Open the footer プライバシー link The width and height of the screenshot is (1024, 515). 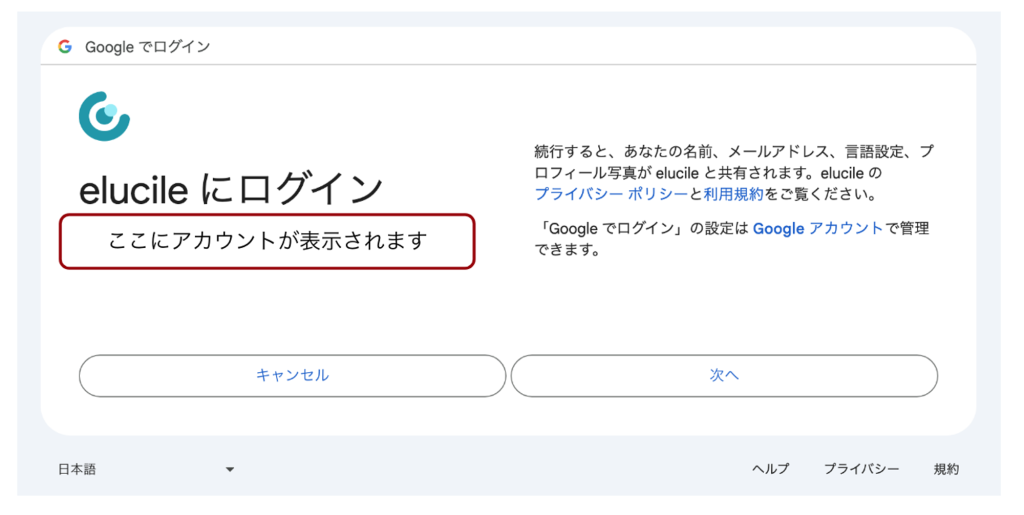pos(861,469)
